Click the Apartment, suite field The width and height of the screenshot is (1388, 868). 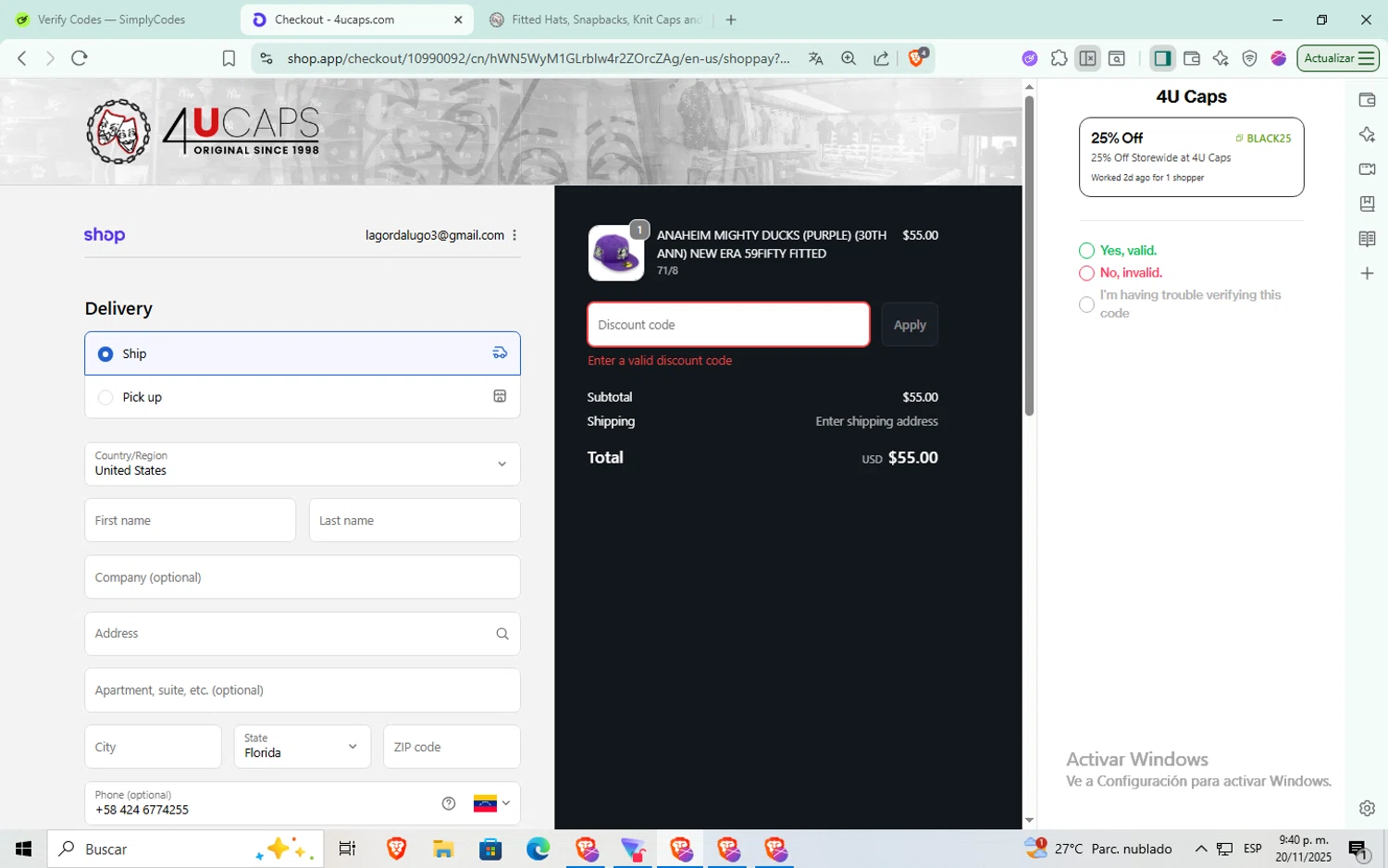click(303, 690)
